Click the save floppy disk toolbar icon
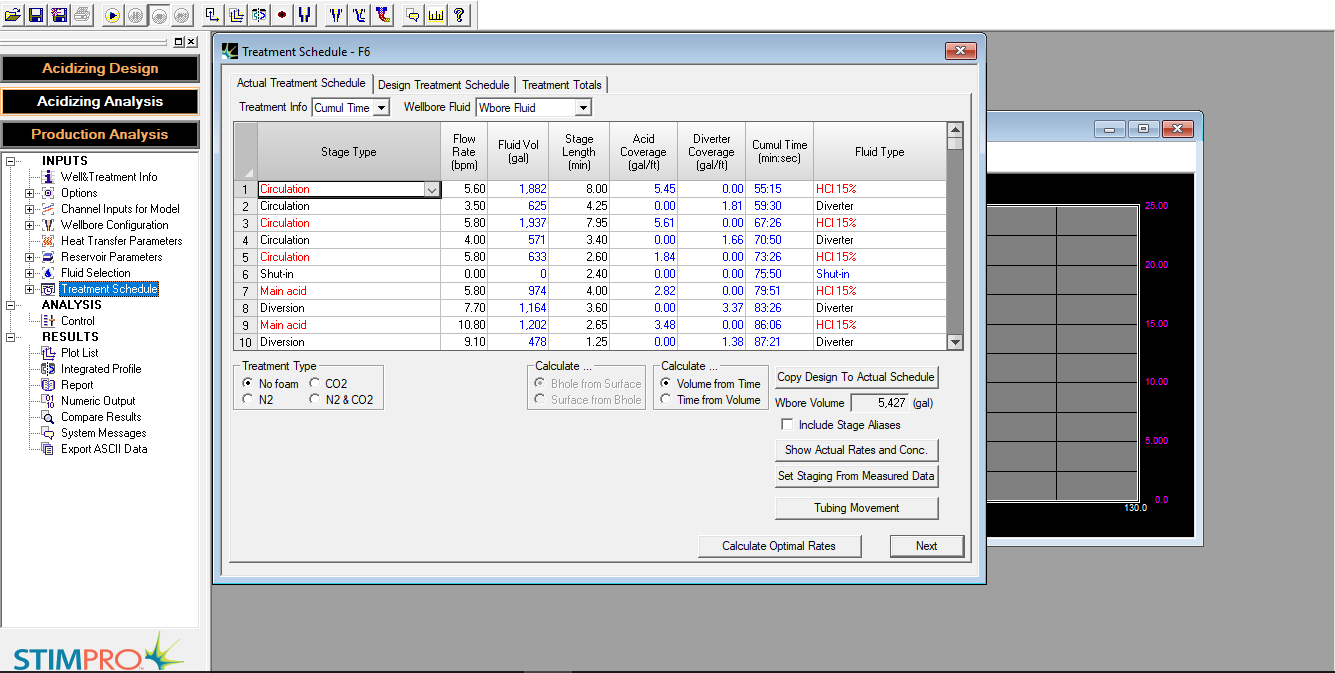Viewport: 1335px width, 673px height. [x=35, y=15]
